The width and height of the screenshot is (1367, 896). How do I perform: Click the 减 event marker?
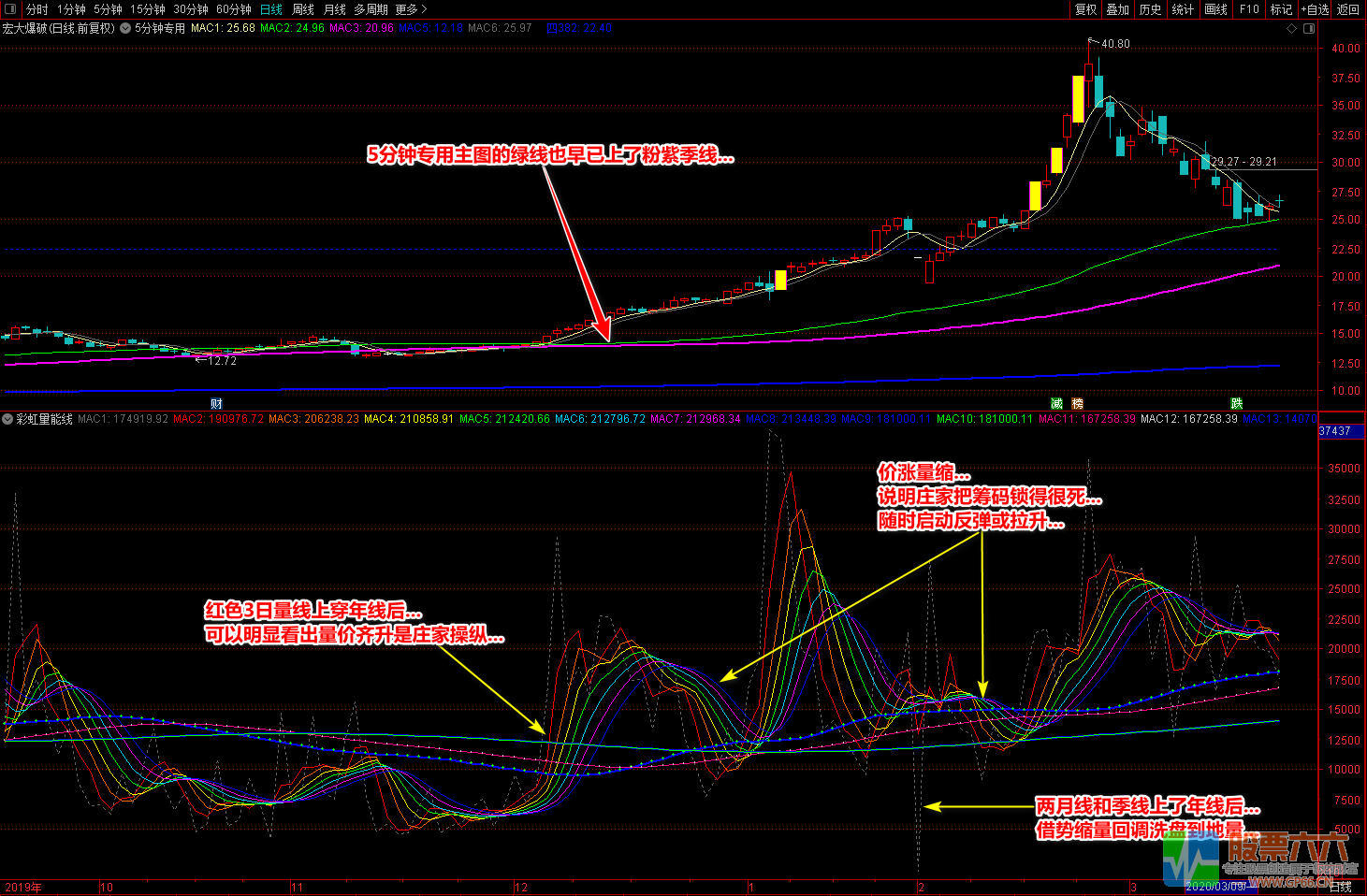(1056, 404)
